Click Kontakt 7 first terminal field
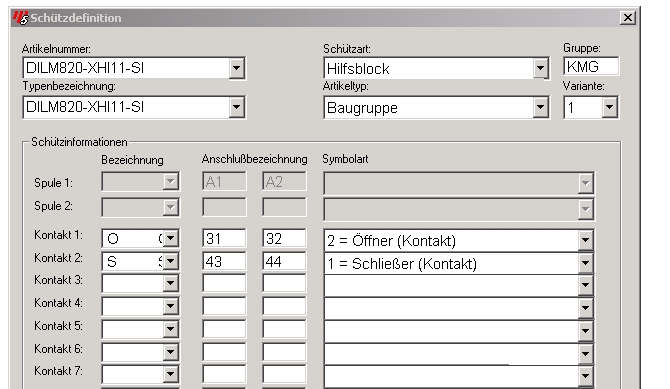Image resolution: width=670 pixels, height=389 pixels. pyautogui.click(x=224, y=374)
